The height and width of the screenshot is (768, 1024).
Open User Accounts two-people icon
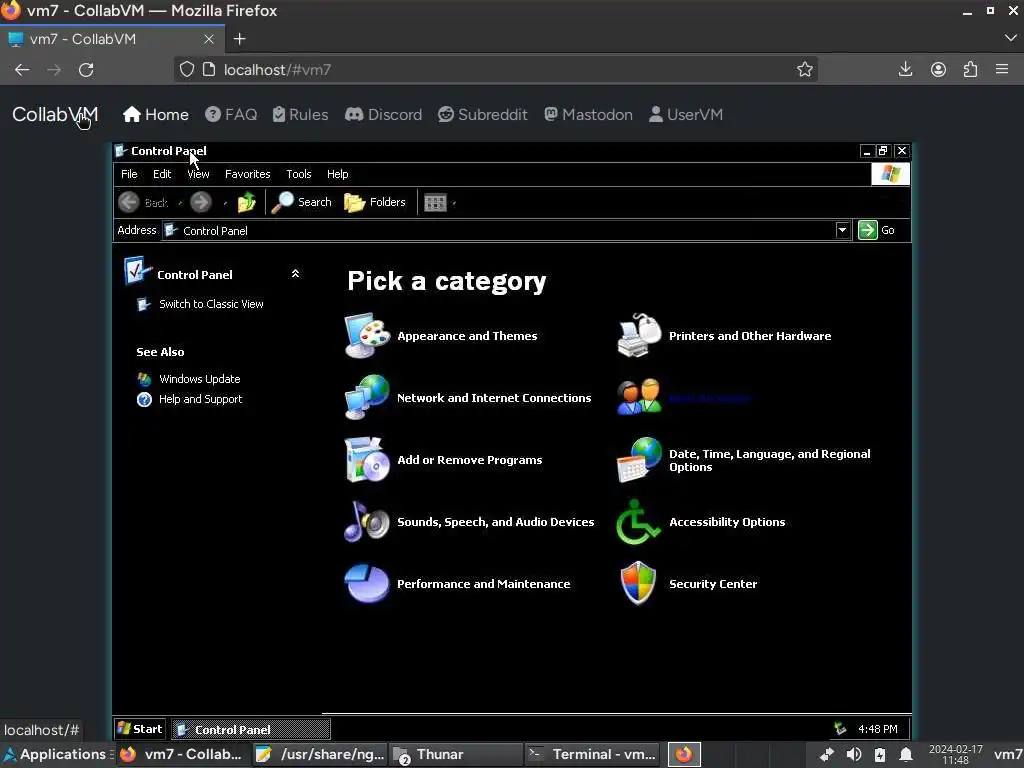pos(639,397)
